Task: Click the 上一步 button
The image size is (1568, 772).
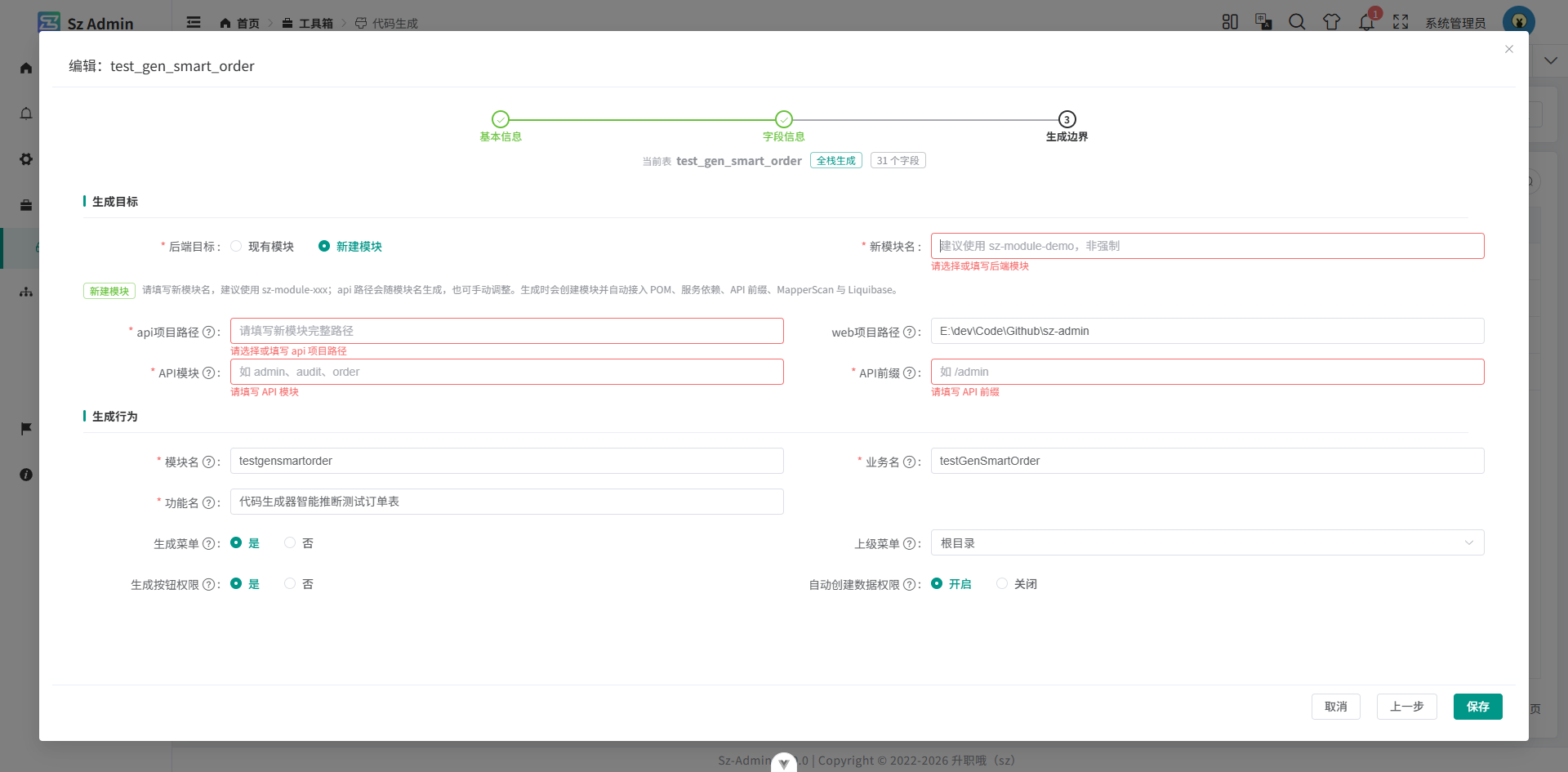Action: 1407,707
